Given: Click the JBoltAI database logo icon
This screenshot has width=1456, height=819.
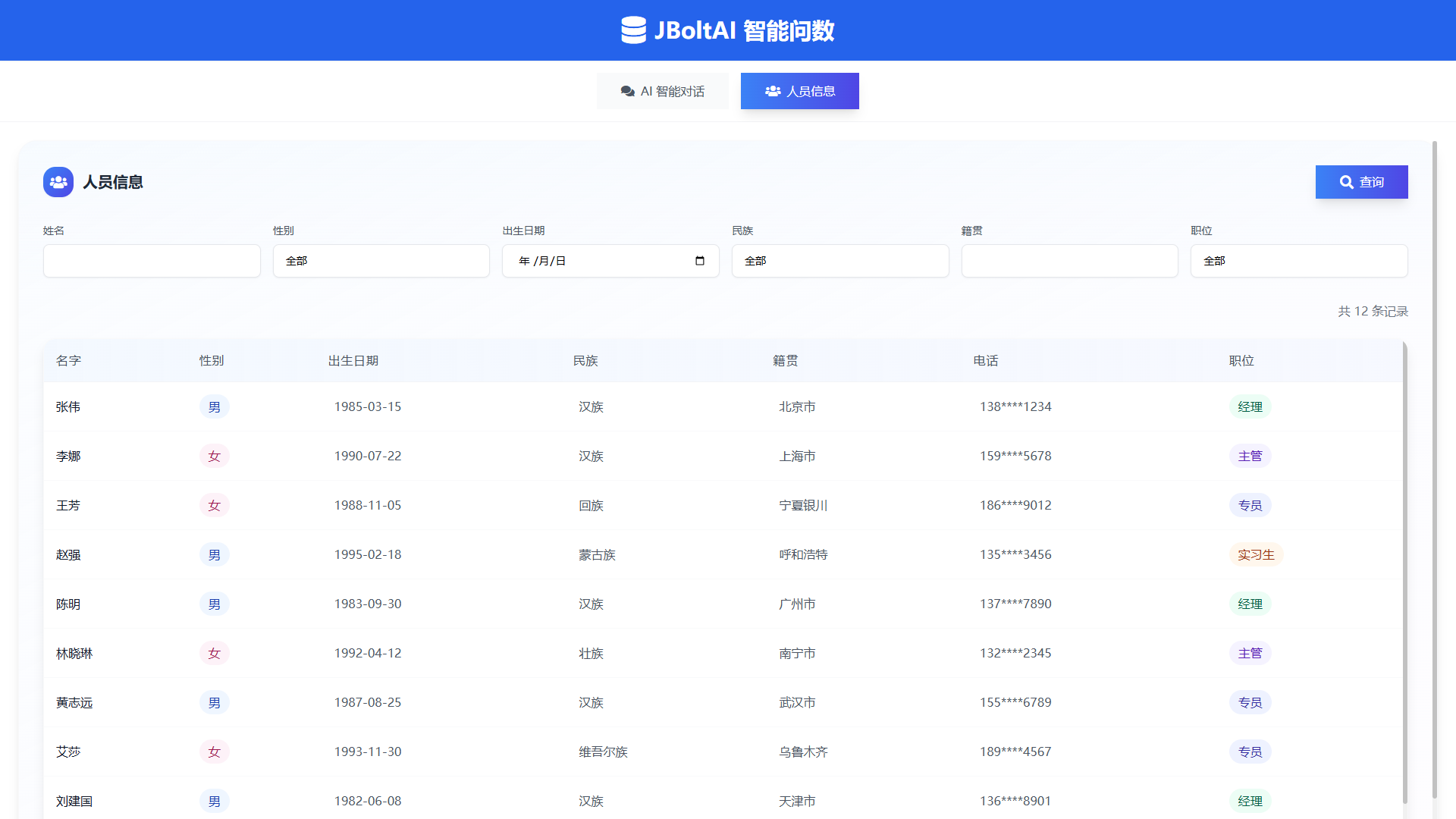Looking at the screenshot, I should 633,30.
